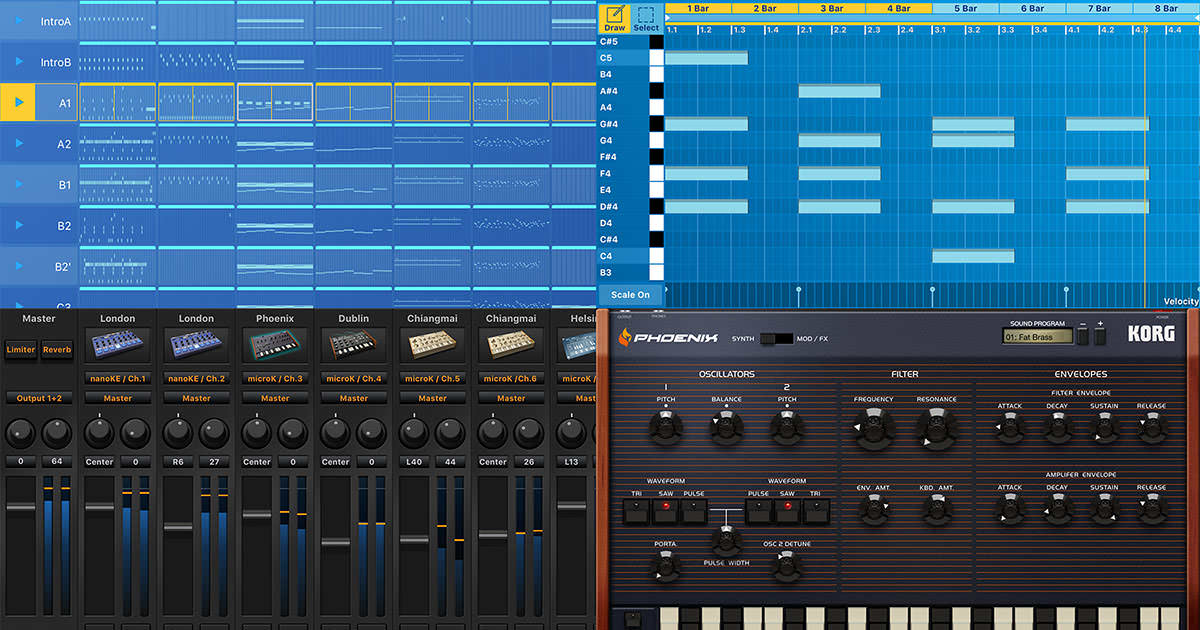
Task: Click the A#4 note in bar 3
Action: [839, 91]
